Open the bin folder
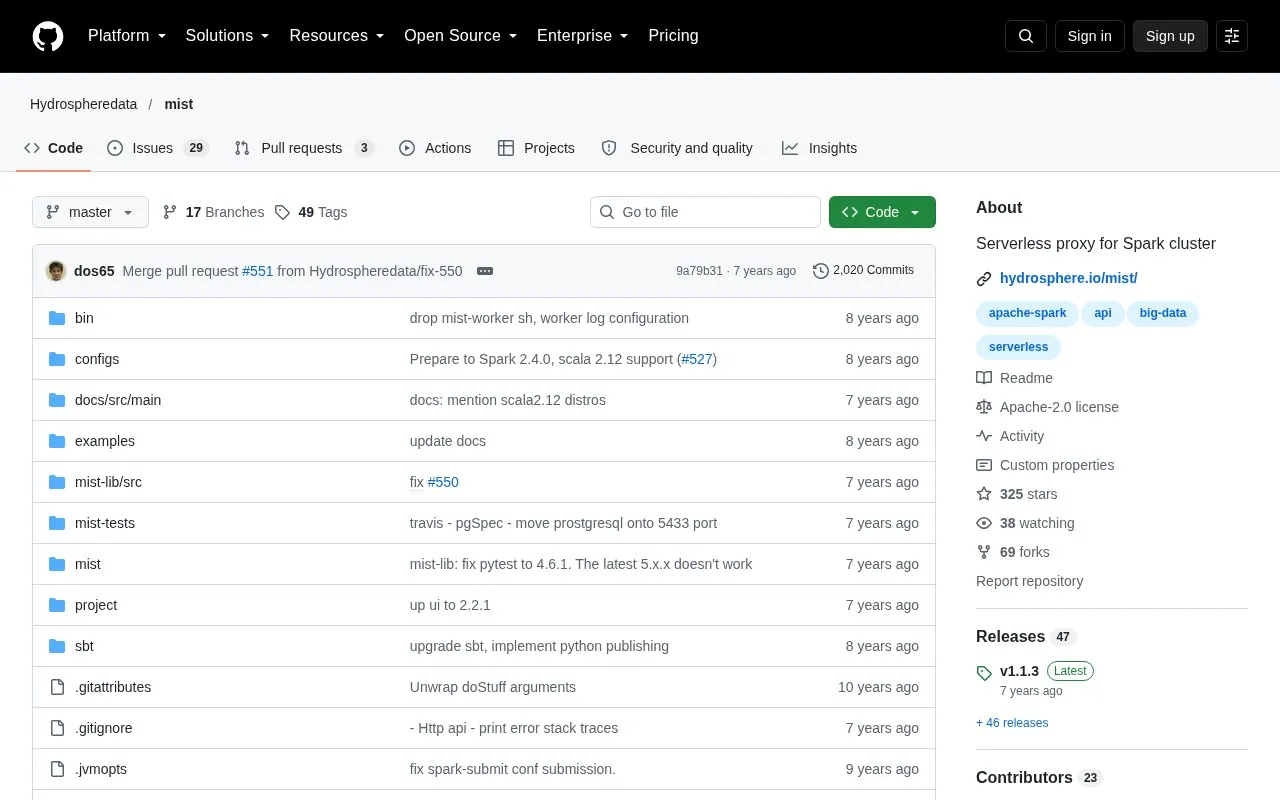This screenshot has height=800, width=1280. click(x=84, y=318)
